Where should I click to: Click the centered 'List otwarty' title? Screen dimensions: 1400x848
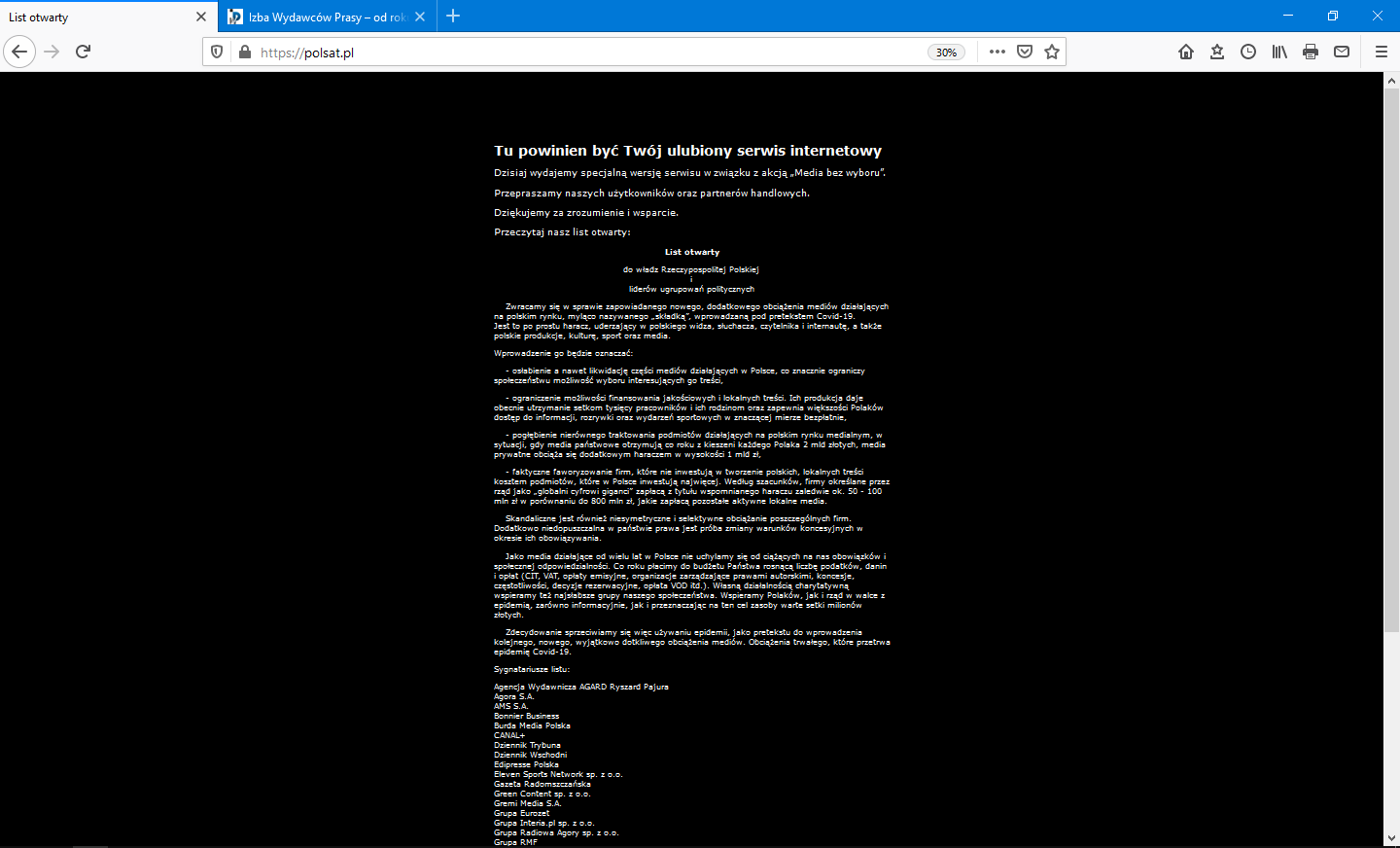coord(692,252)
